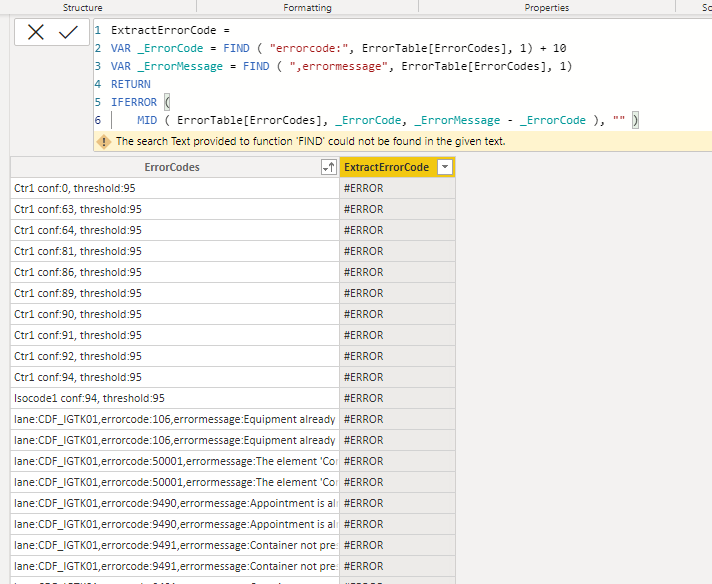Open the ExtractErrorCode column dropdown arrow
The height and width of the screenshot is (584, 712).
point(445,167)
